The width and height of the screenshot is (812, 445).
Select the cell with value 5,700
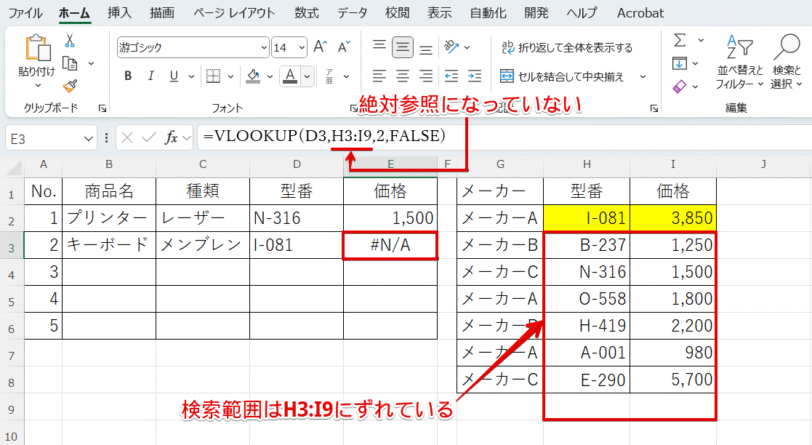point(673,380)
